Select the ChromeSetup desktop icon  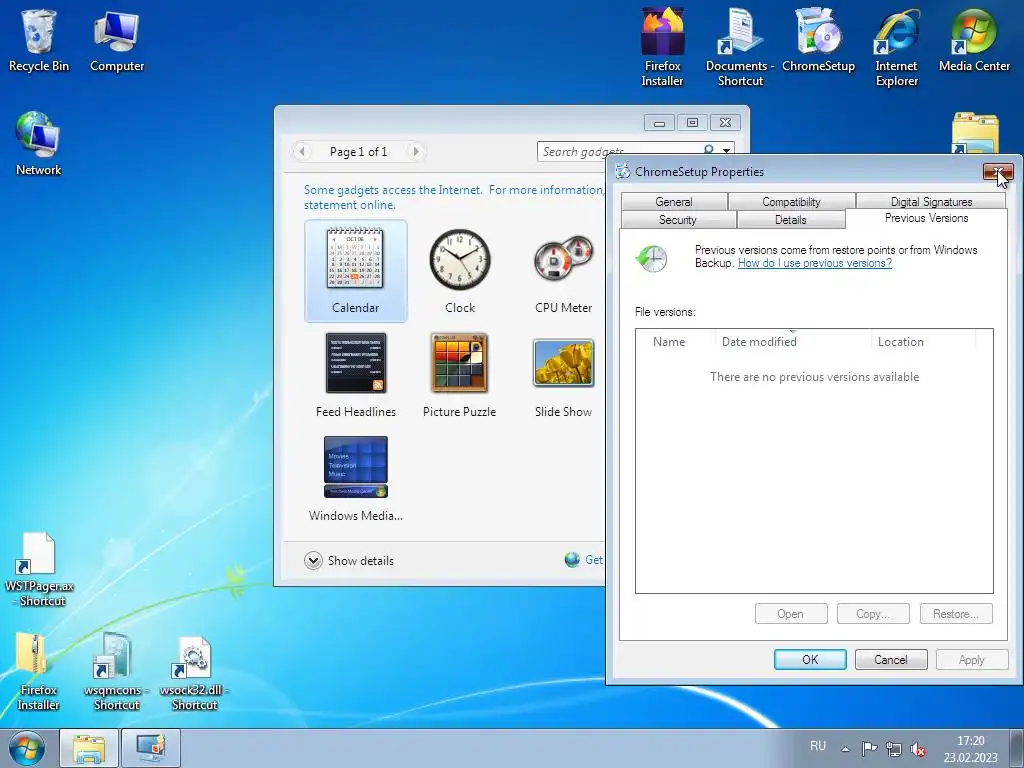(x=818, y=39)
